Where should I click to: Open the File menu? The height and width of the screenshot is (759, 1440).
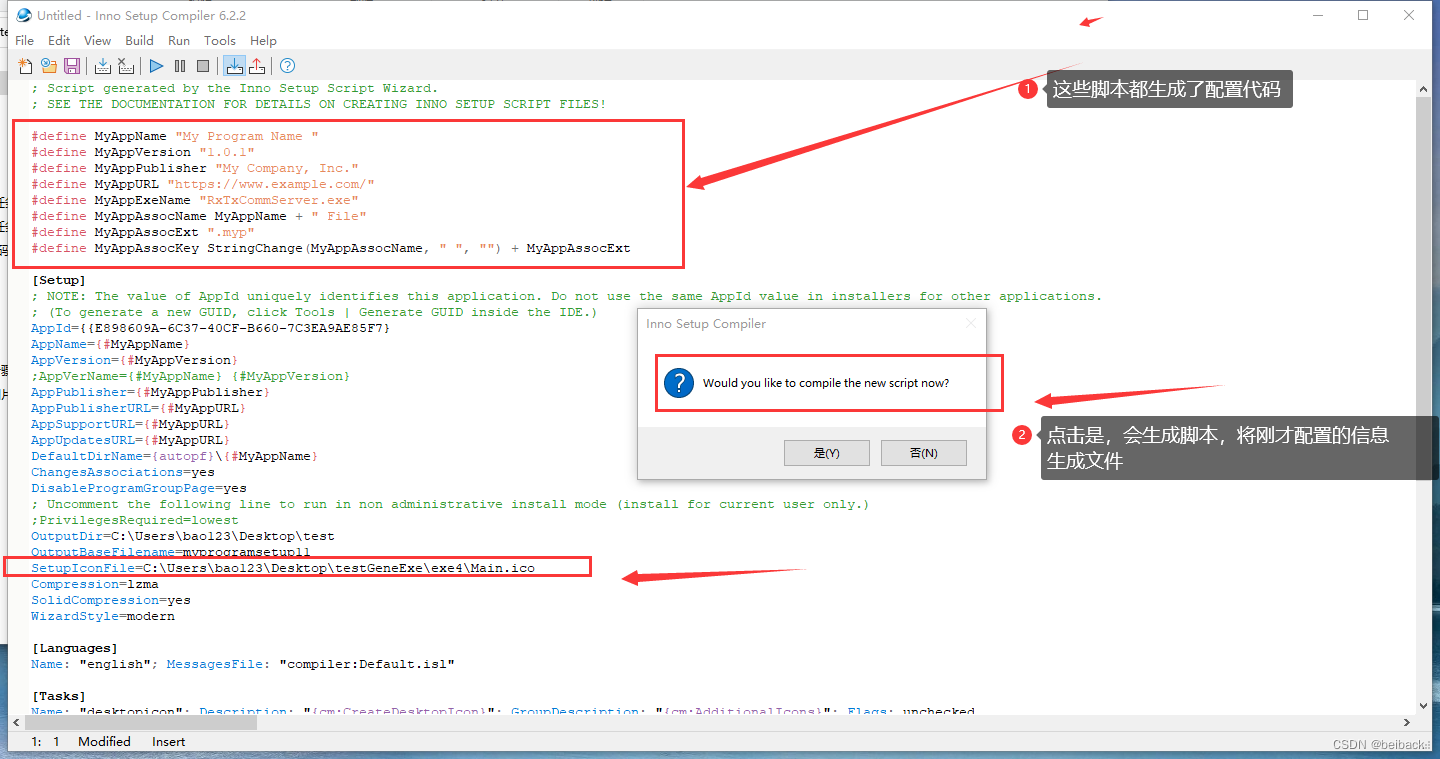(25, 40)
